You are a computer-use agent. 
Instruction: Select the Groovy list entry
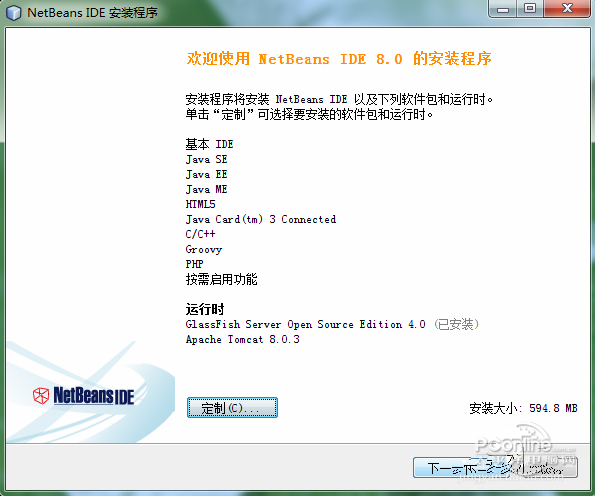tap(204, 249)
